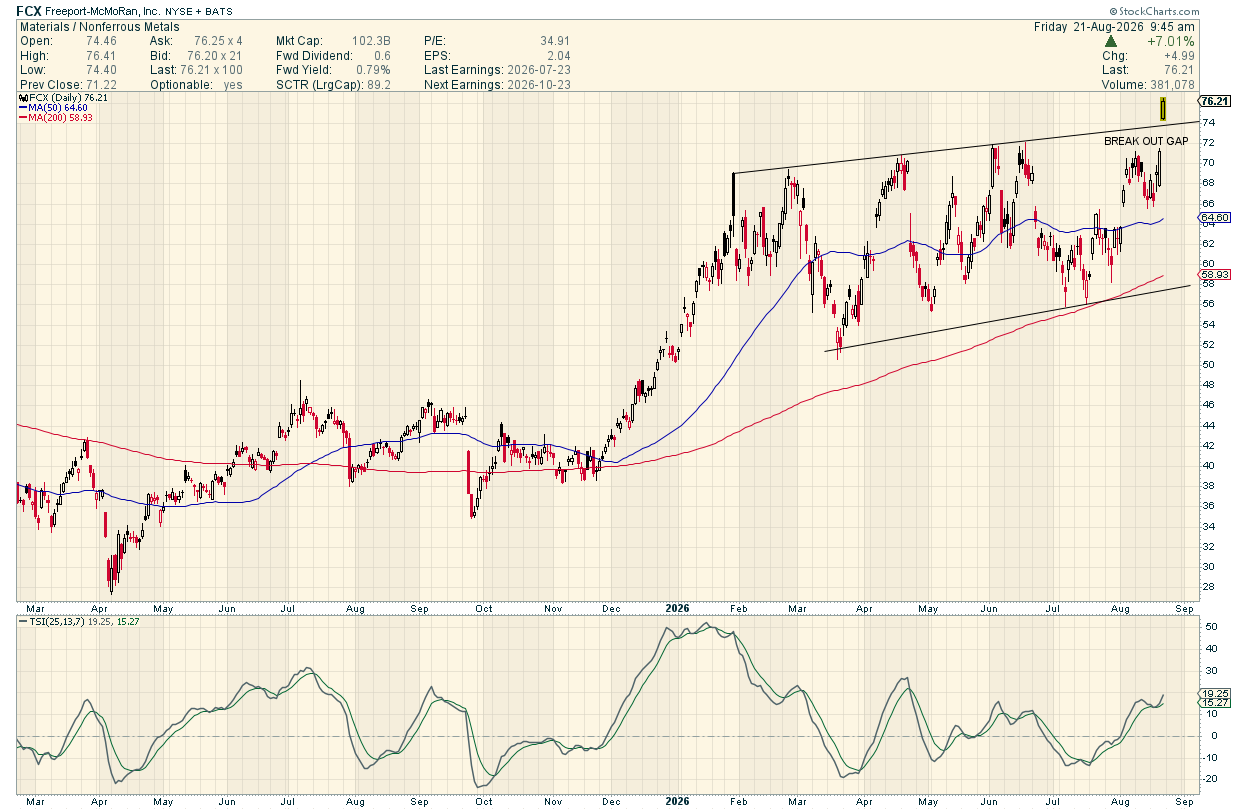Click the High value 76.41
The image size is (1240, 810).
(101, 56)
